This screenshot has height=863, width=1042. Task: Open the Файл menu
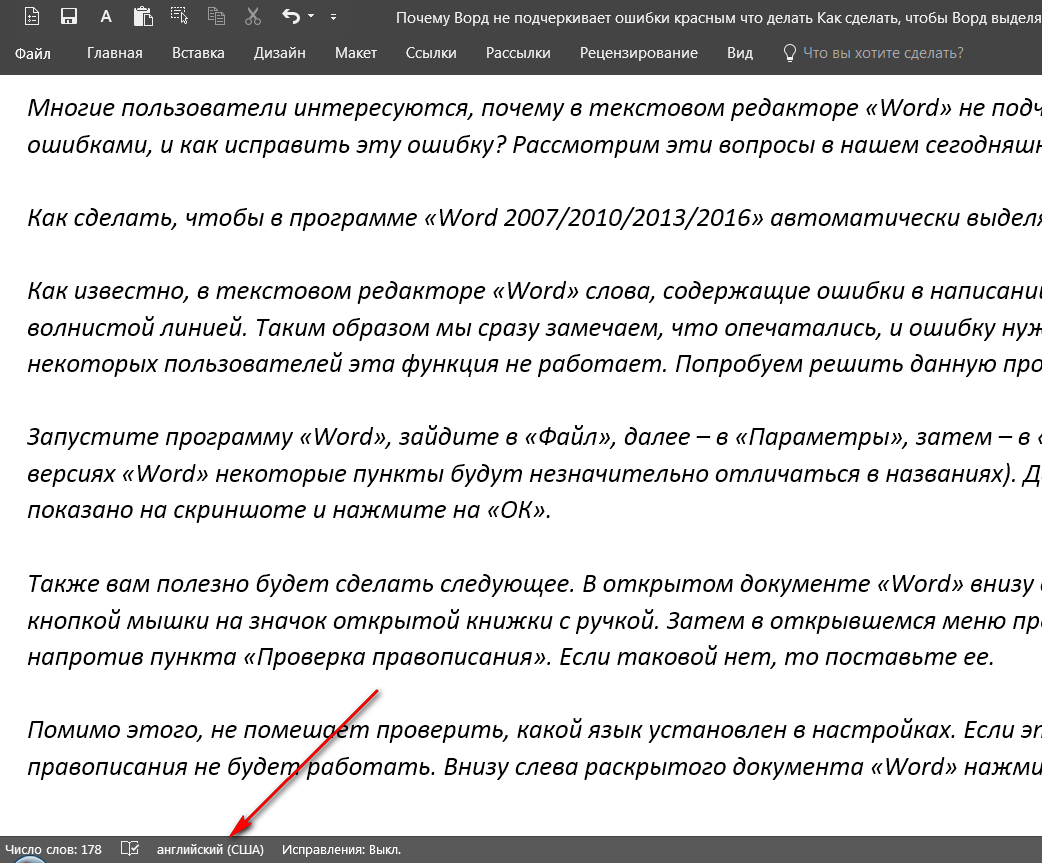pos(33,53)
